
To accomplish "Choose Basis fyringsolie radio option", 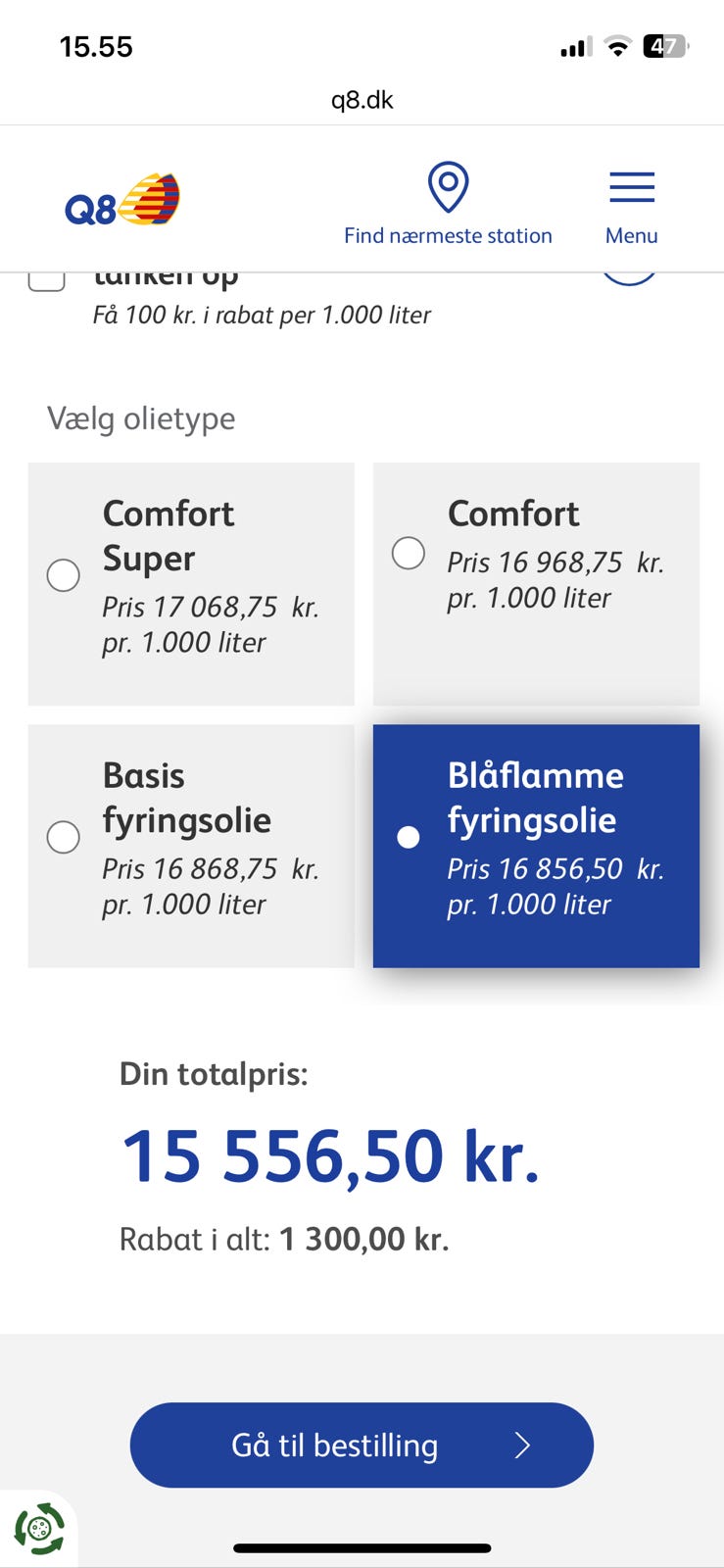I will click(64, 837).
